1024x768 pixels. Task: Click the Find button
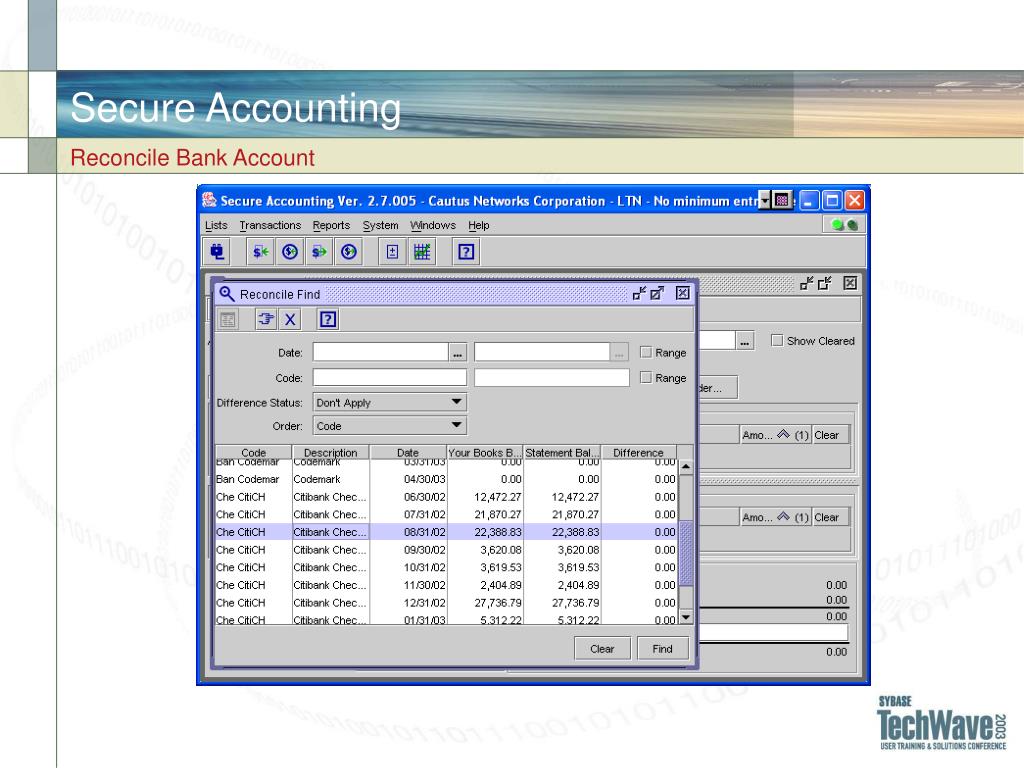point(662,648)
